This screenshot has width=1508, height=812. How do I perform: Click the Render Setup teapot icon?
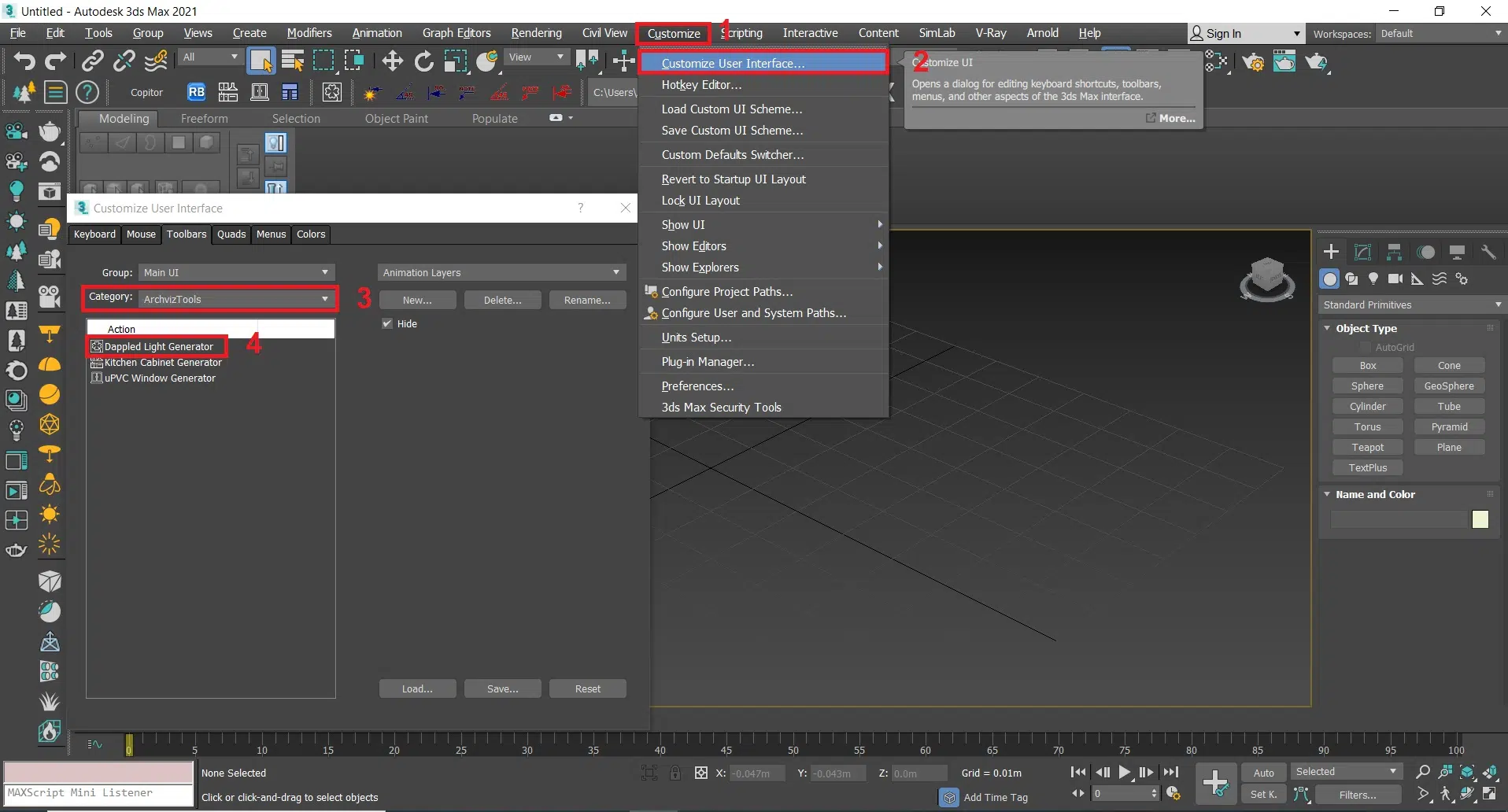tap(1254, 61)
